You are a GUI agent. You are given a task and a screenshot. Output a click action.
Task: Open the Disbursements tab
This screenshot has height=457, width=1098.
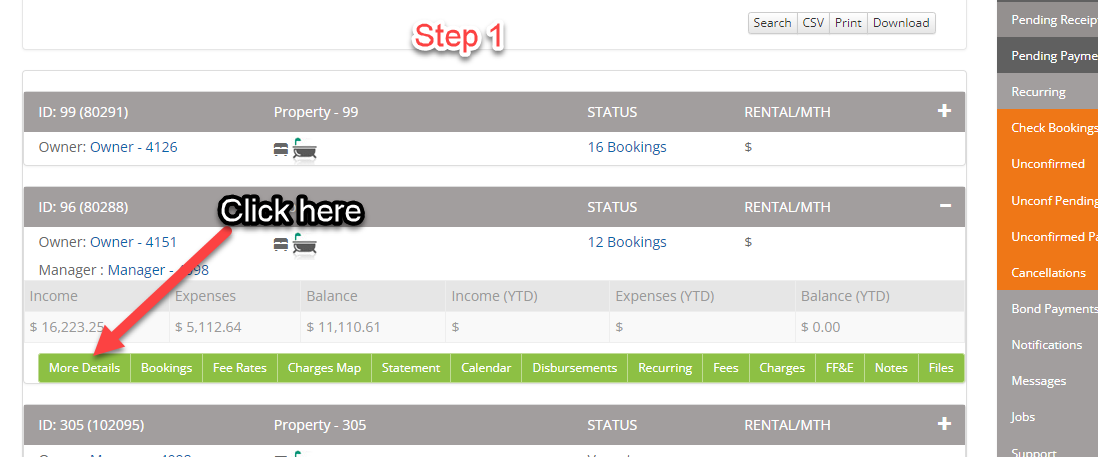pyautogui.click(x=575, y=368)
